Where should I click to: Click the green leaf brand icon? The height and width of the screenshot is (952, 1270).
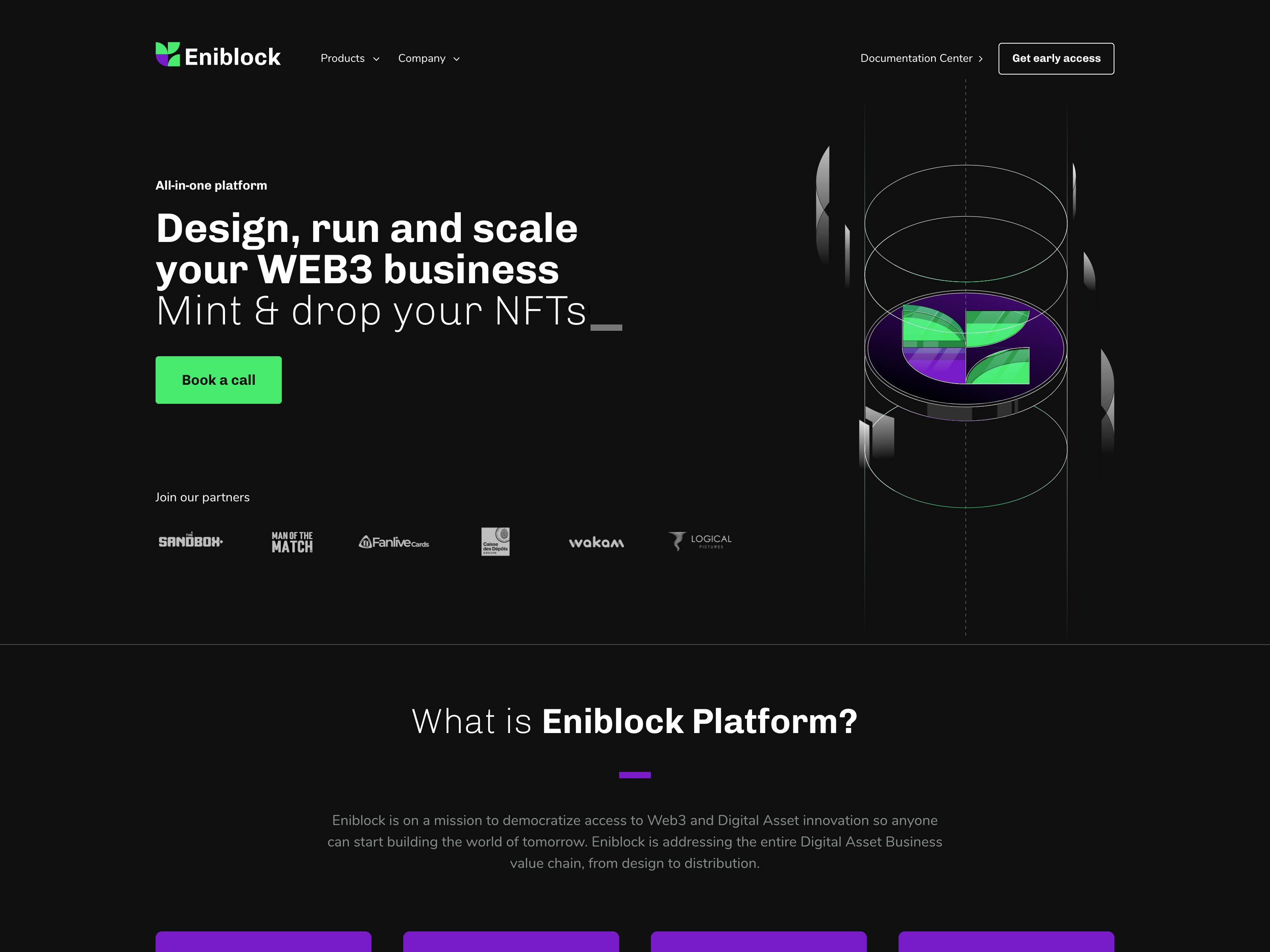click(167, 57)
